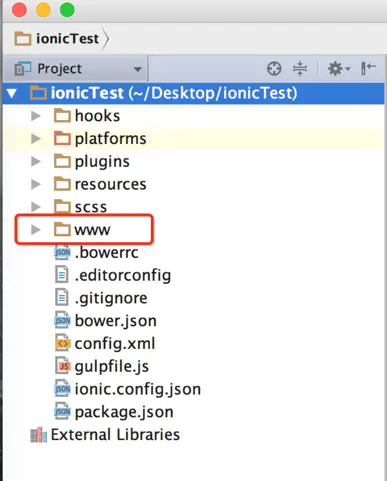387x481 pixels.
Task: Click the ionicTest root folder icon
Action: (38, 93)
